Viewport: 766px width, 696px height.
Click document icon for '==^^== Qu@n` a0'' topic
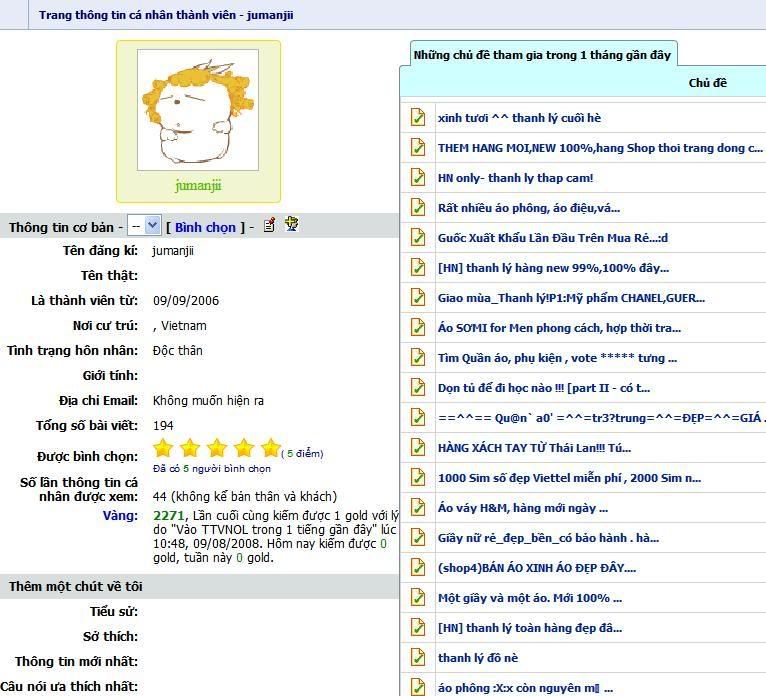click(418, 417)
